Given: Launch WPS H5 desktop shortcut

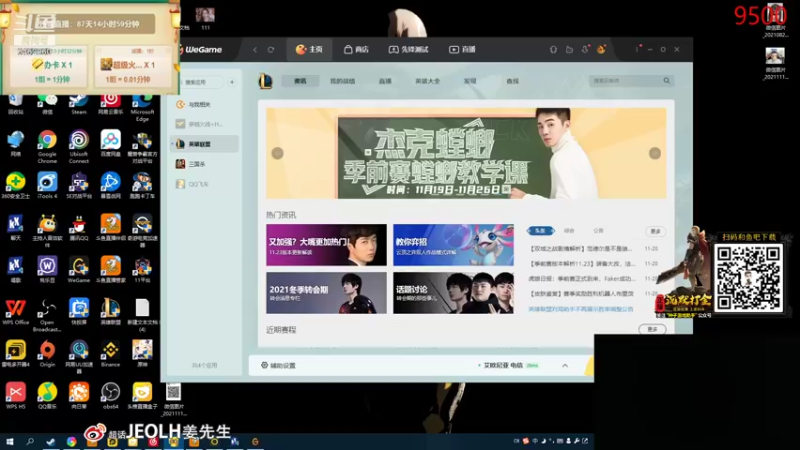Looking at the screenshot, I should click(x=15, y=396).
